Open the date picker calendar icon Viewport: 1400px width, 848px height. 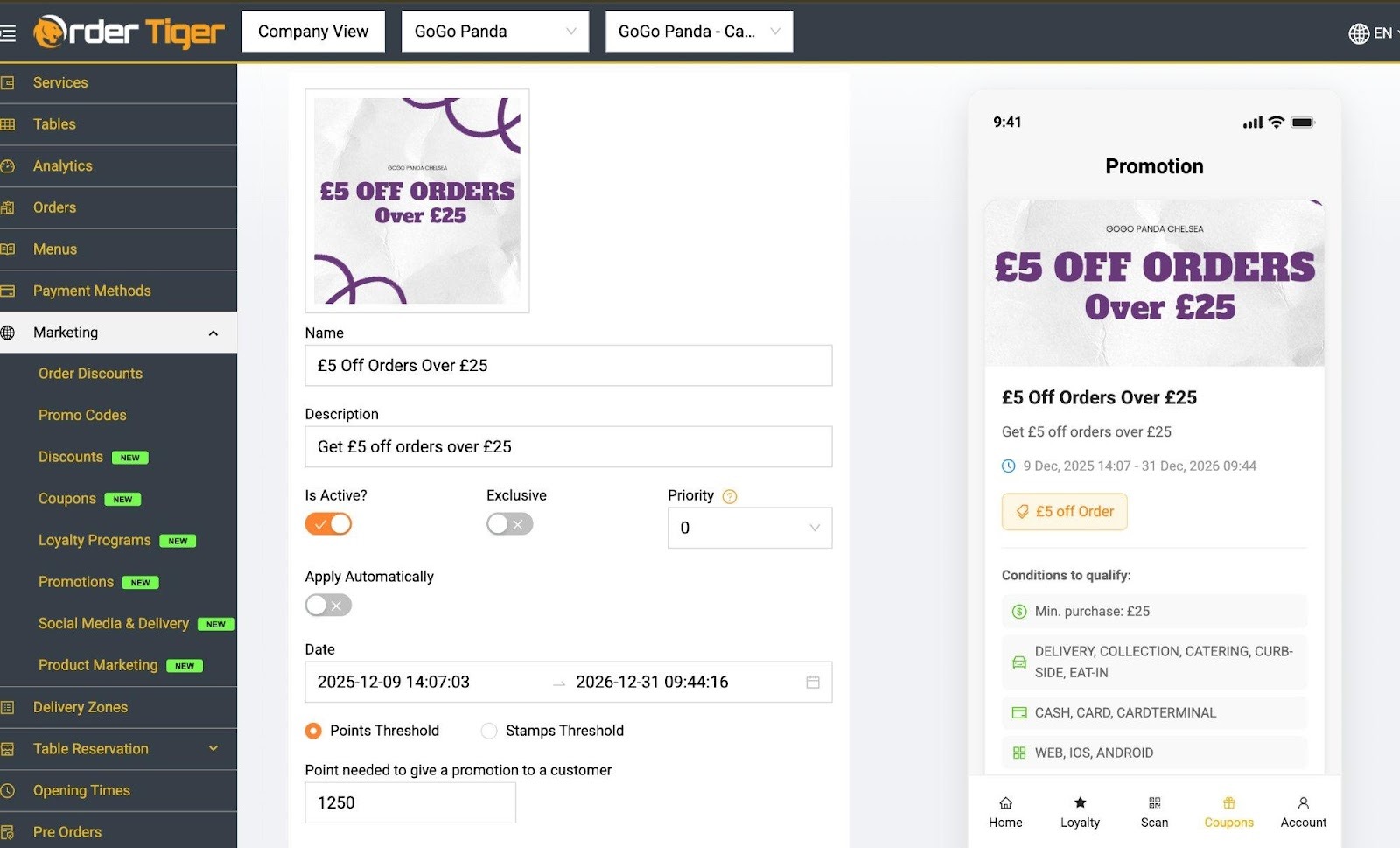point(813,682)
